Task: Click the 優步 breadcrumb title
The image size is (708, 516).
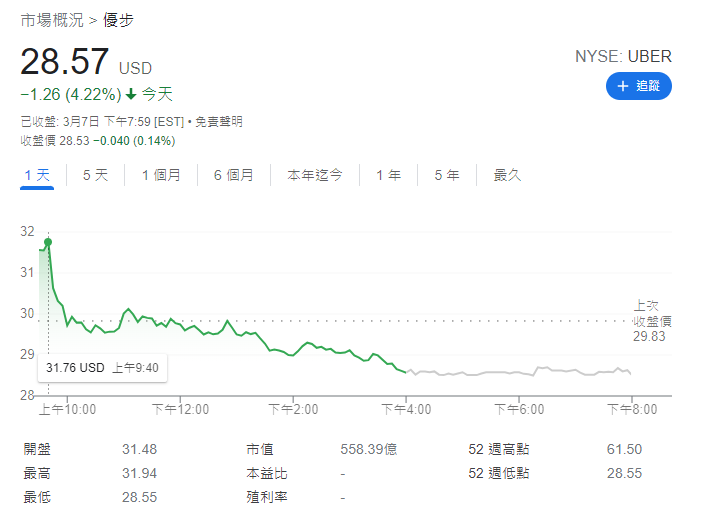Action: coord(118,20)
